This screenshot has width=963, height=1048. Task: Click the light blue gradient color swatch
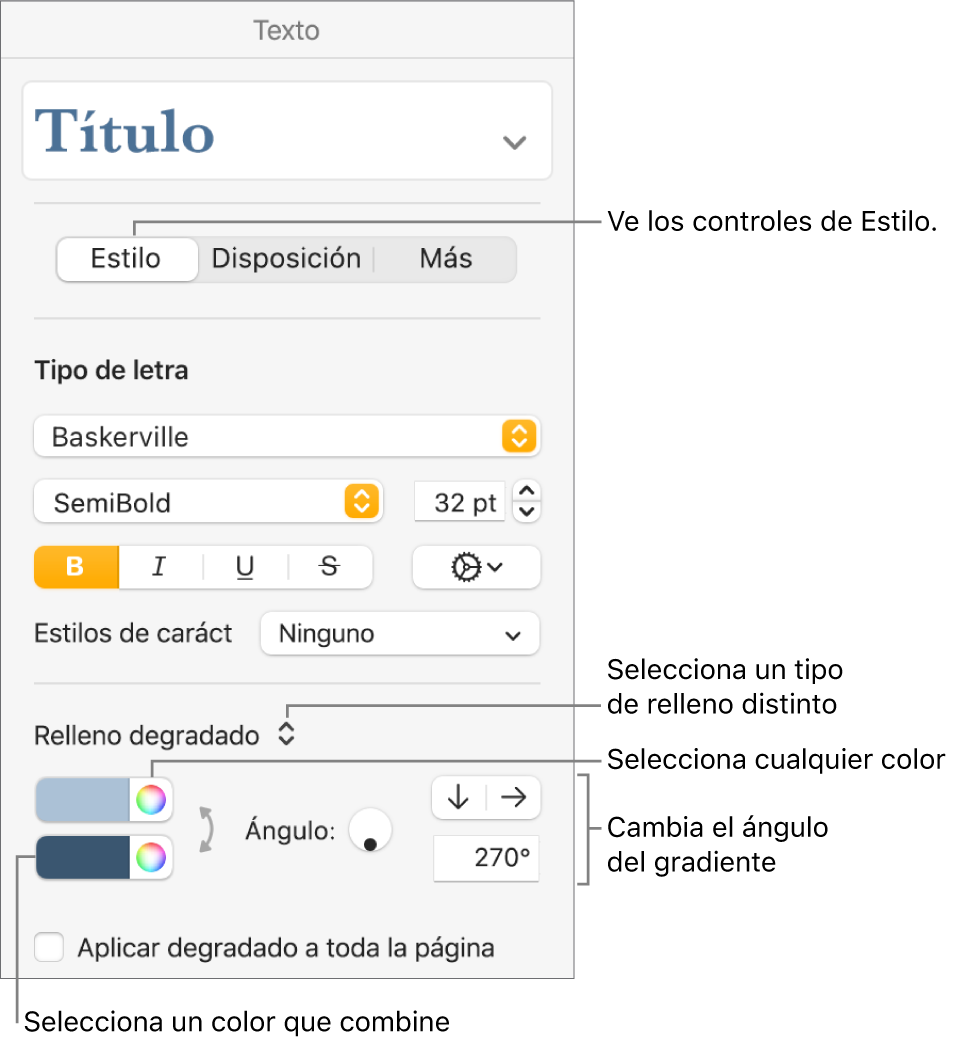[83, 800]
